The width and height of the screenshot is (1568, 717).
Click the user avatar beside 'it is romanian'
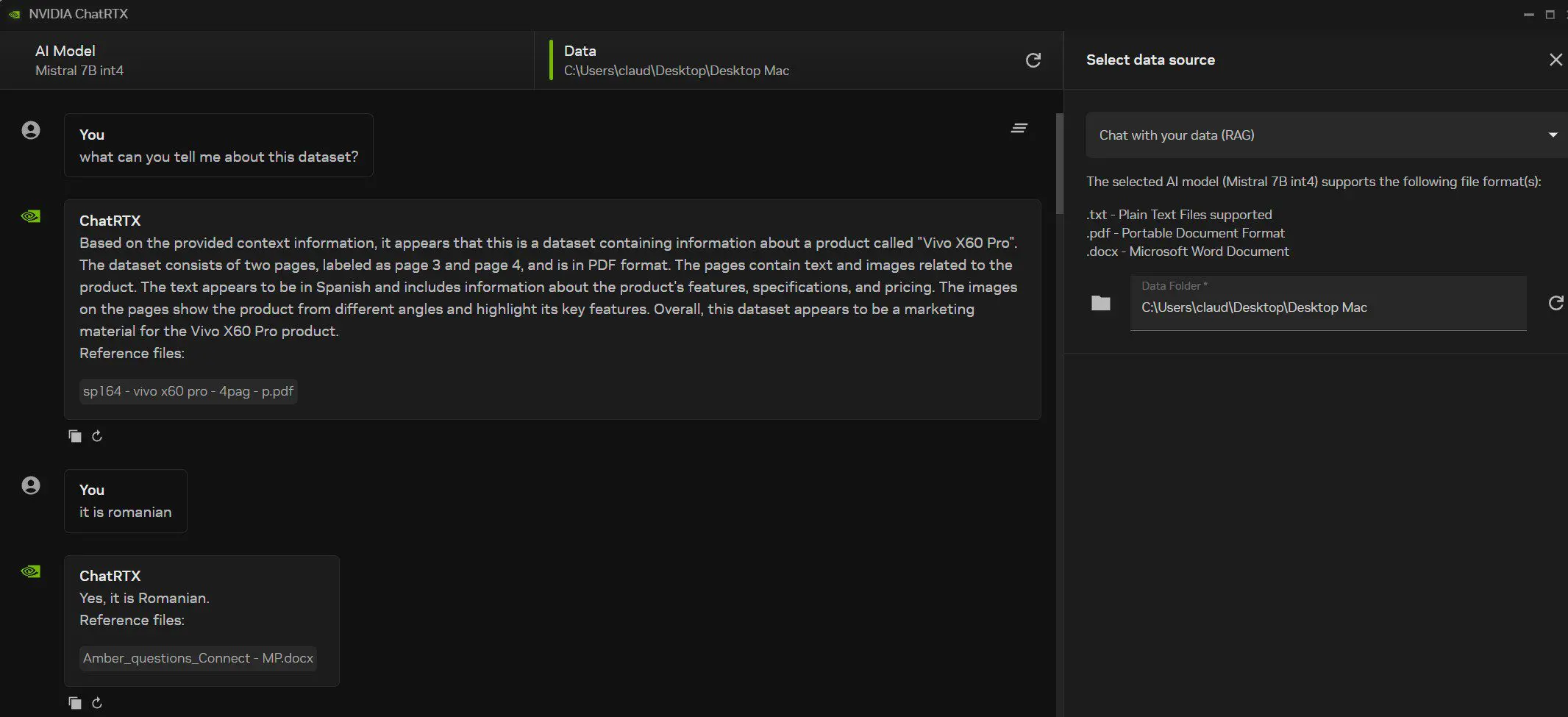[31, 485]
